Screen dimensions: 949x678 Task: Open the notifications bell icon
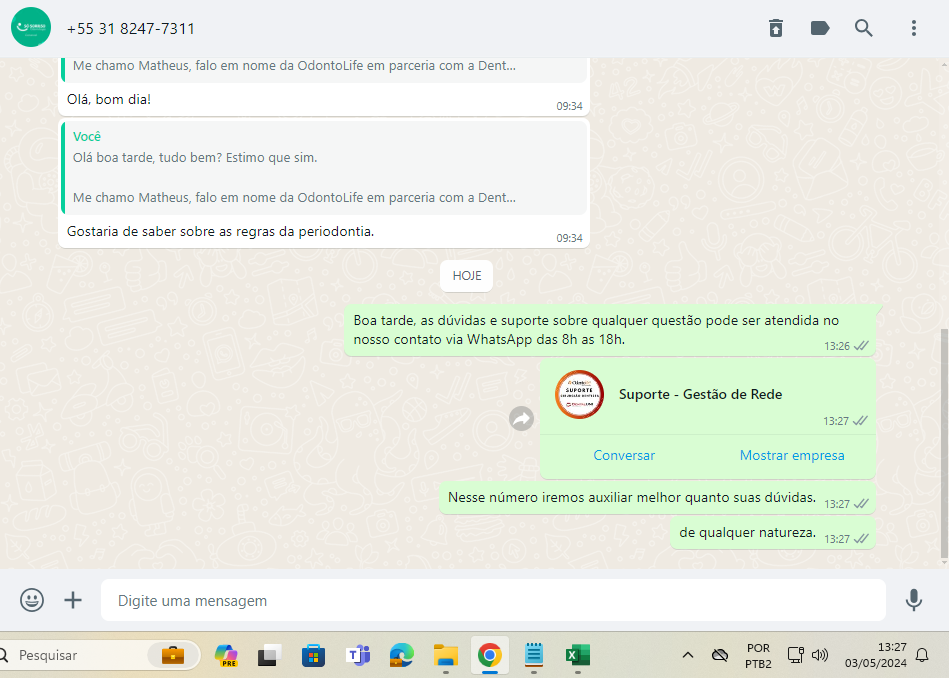click(922, 655)
